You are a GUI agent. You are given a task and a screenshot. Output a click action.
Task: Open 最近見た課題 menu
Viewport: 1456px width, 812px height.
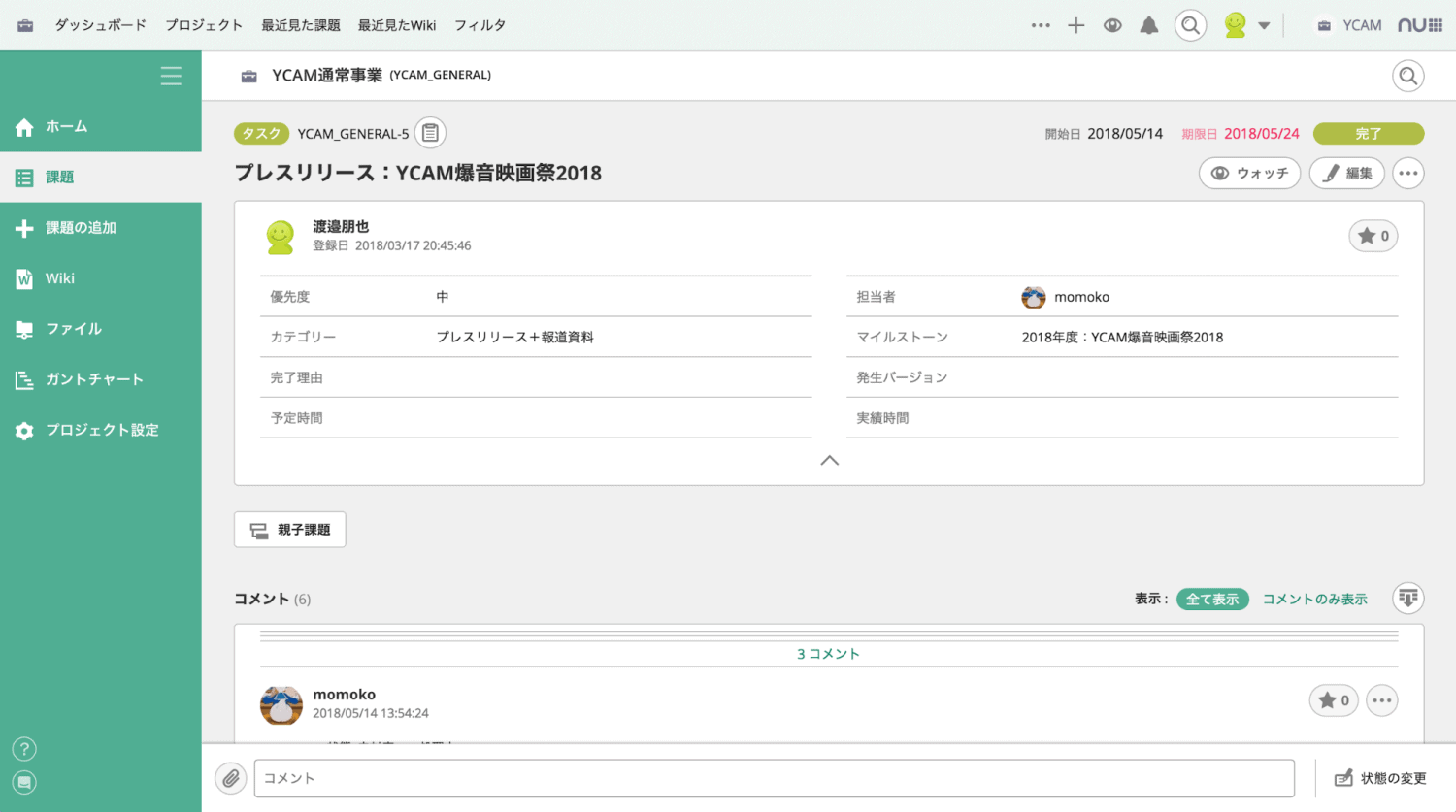301,25
